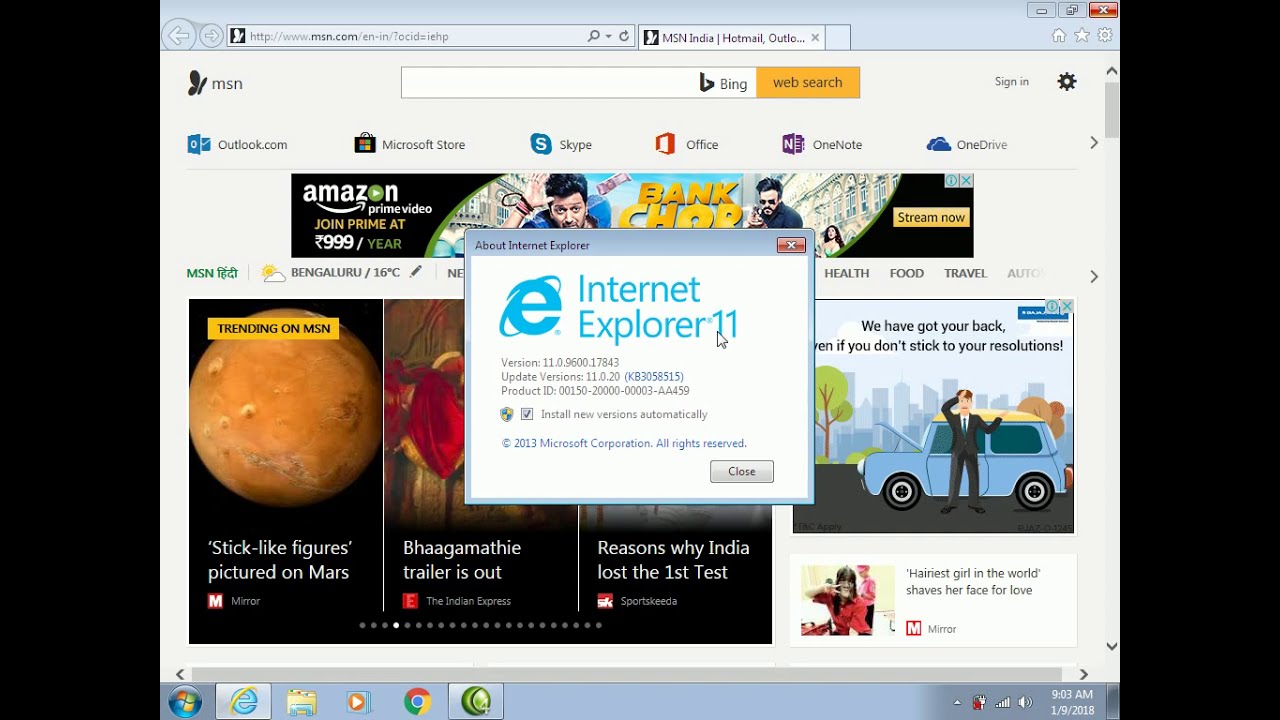Click Stream now on Amazon ad
Image resolution: width=1280 pixels, height=720 pixels.
[x=931, y=217]
